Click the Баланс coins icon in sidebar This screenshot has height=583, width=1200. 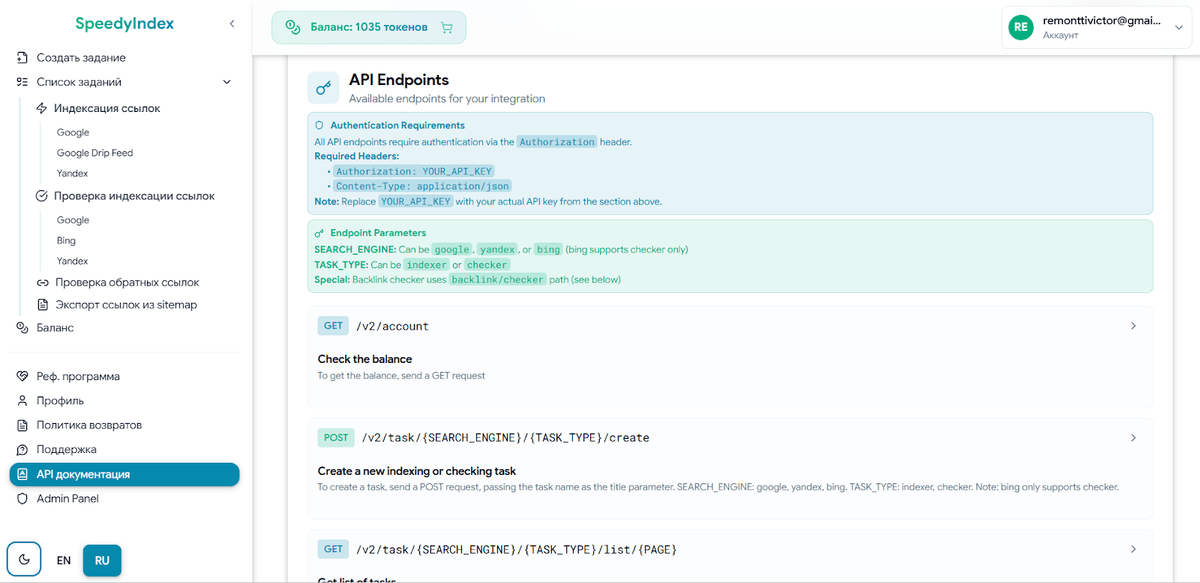[22, 328]
